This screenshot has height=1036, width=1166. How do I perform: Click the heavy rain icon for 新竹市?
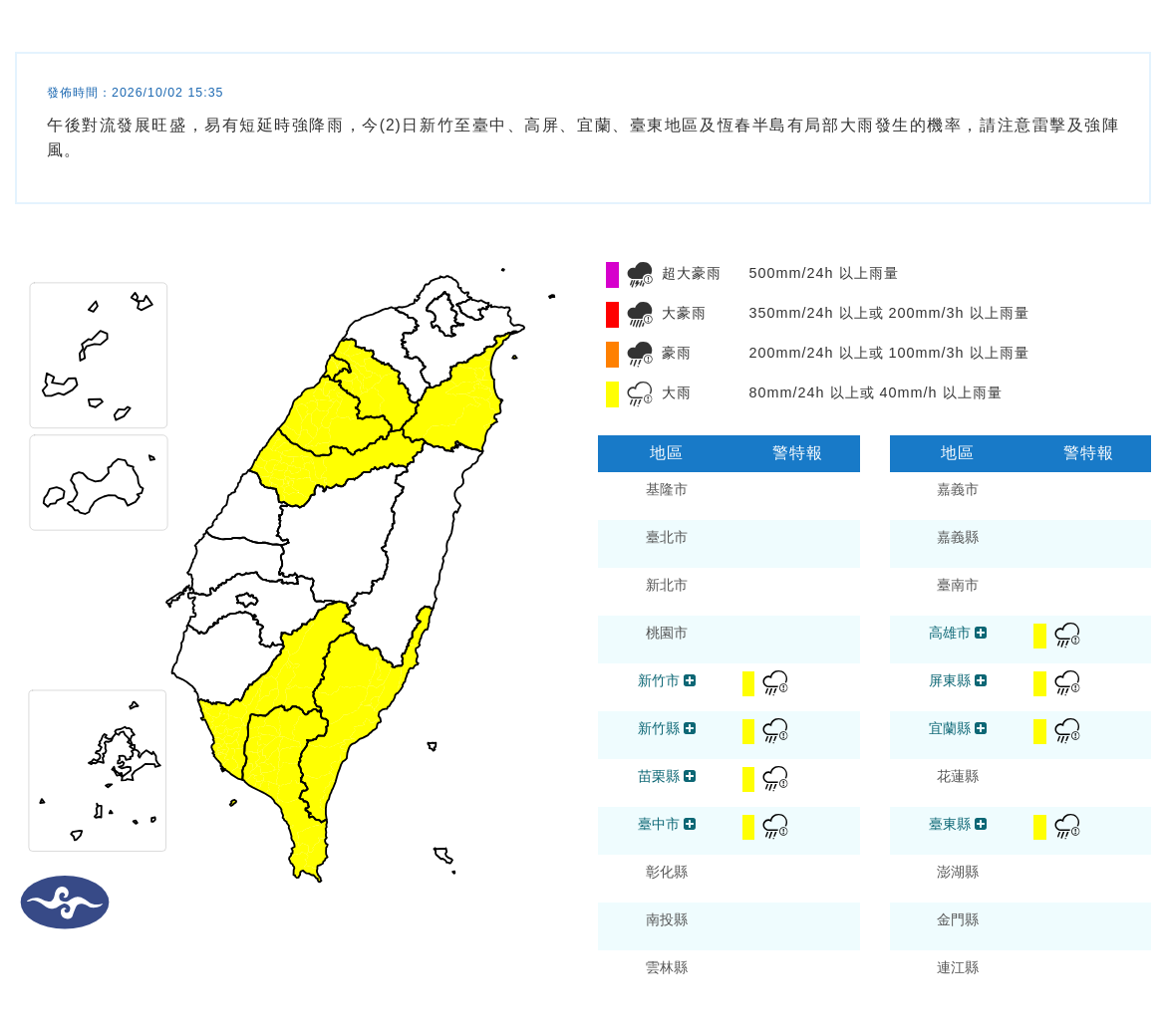(x=775, y=682)
